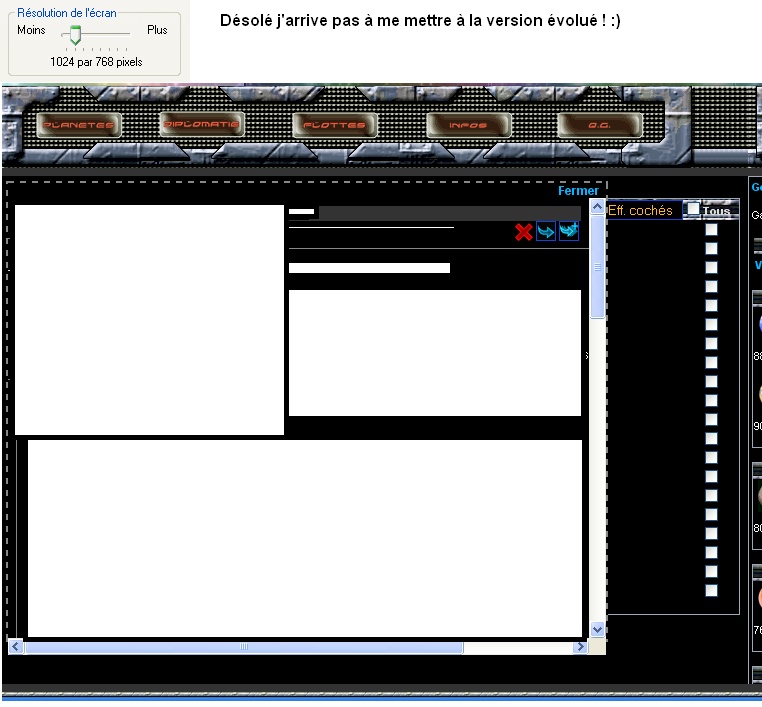Tick the last message checkbox in the list

[711, 590]
